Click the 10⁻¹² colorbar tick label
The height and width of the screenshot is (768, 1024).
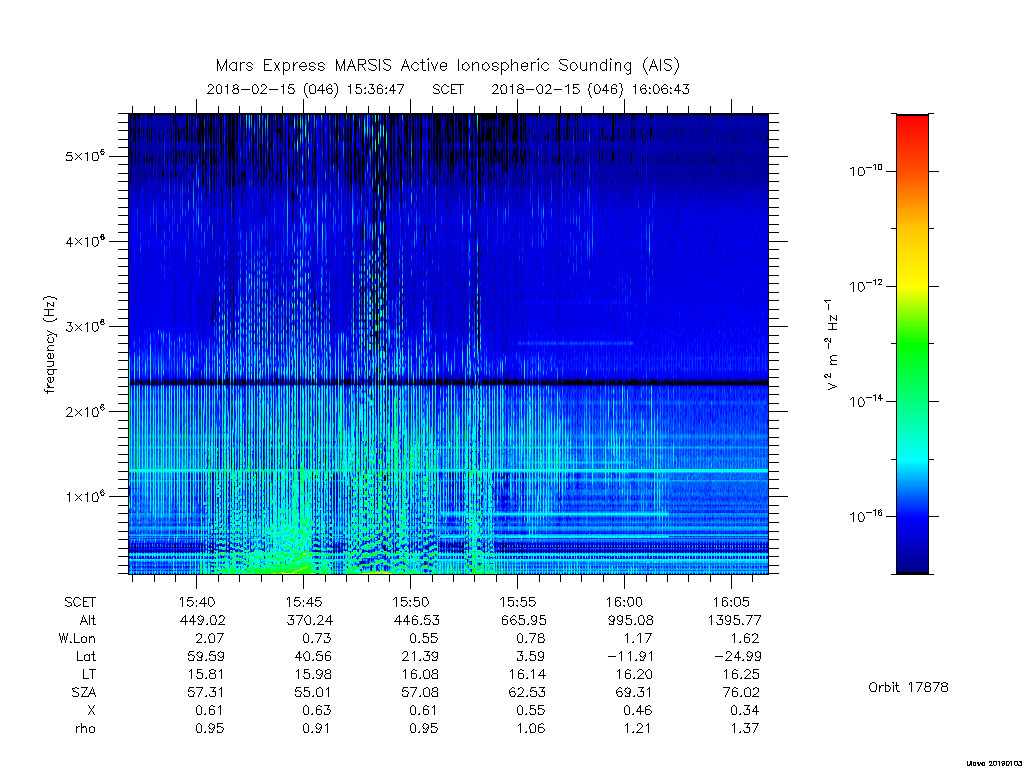point(866,286)
